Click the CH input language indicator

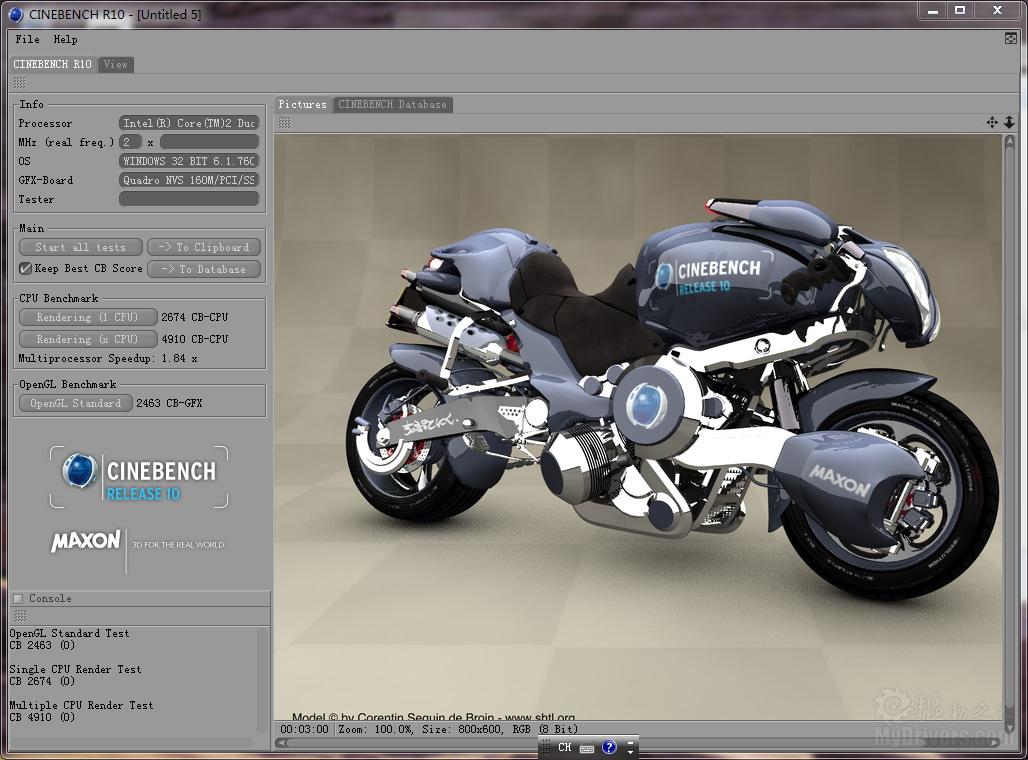[x=565, y=748]
